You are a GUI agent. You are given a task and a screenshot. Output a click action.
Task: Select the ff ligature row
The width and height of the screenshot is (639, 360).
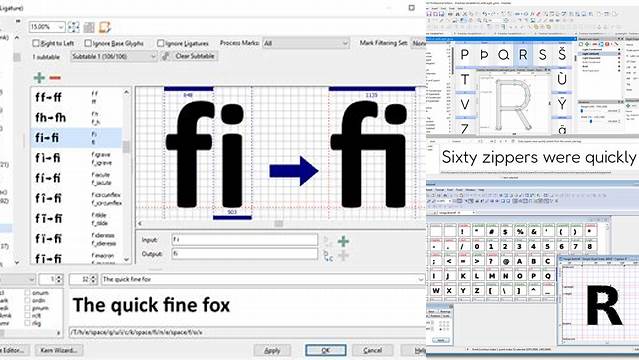pos(76,97)
